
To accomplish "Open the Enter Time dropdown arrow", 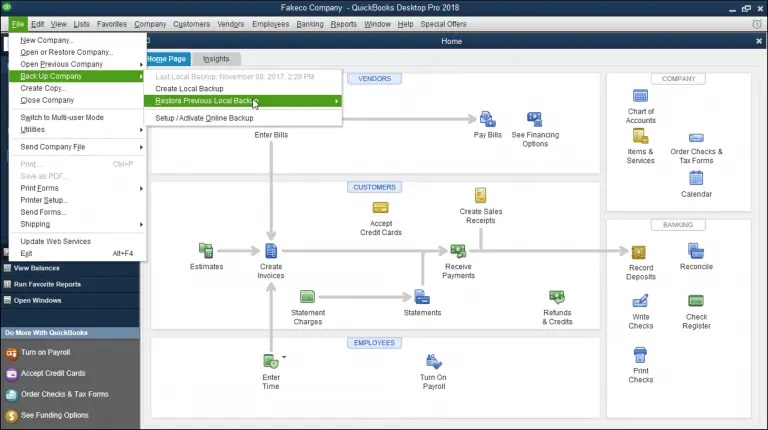I will [x=284, y=357].
